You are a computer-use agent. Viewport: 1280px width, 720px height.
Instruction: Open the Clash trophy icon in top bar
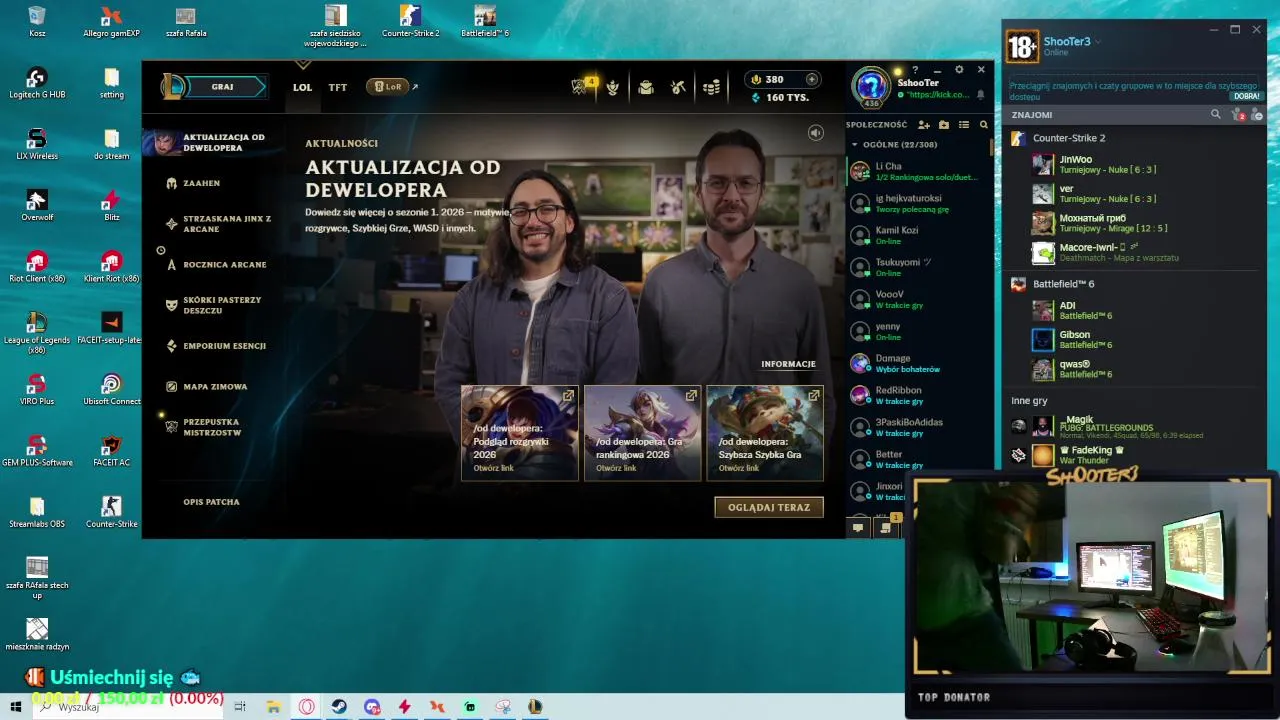(613, 87)
